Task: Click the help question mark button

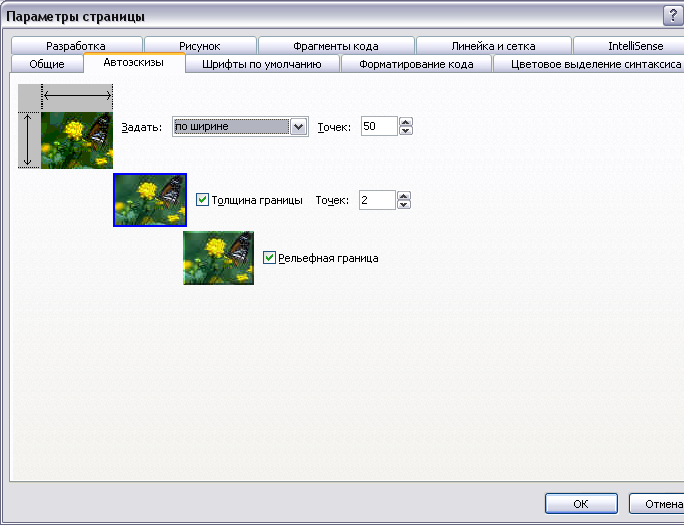Action: point(673,17)
